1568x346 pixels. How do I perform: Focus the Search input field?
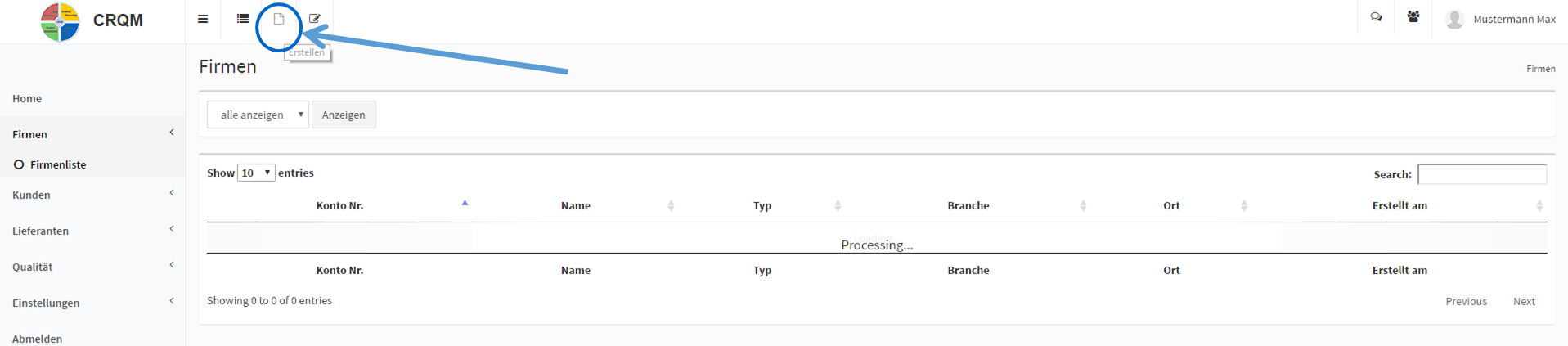coord(1482,174)
